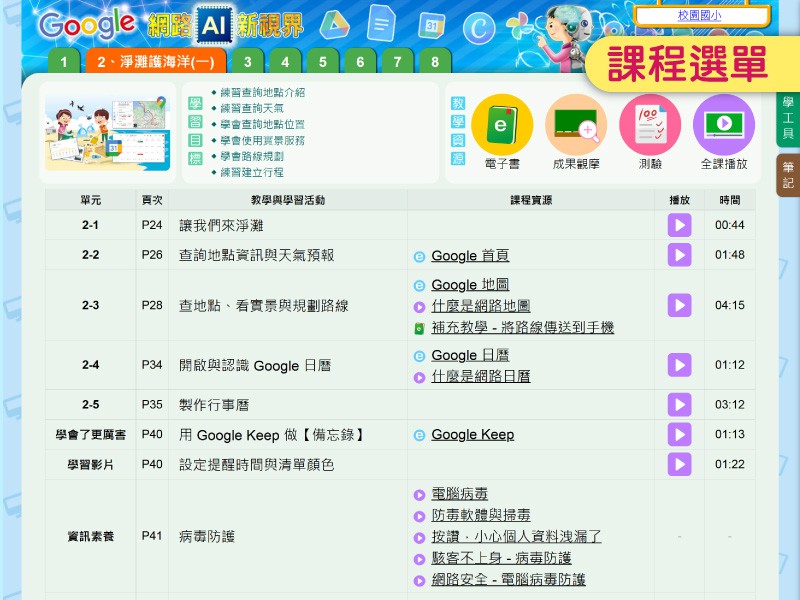This screenshot has height=600, width=800.
Task: Play video for unit 2-1
Action: coord(679,225)
